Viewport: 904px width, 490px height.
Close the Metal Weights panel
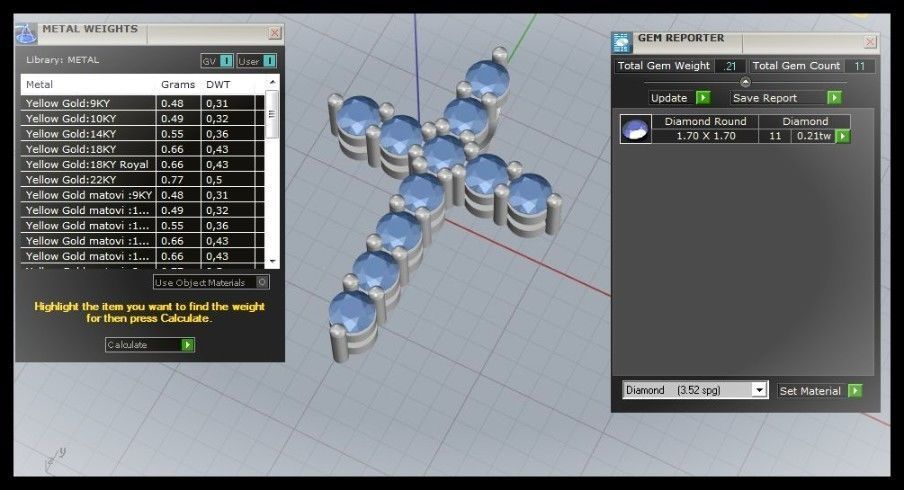tap(275, 33)
